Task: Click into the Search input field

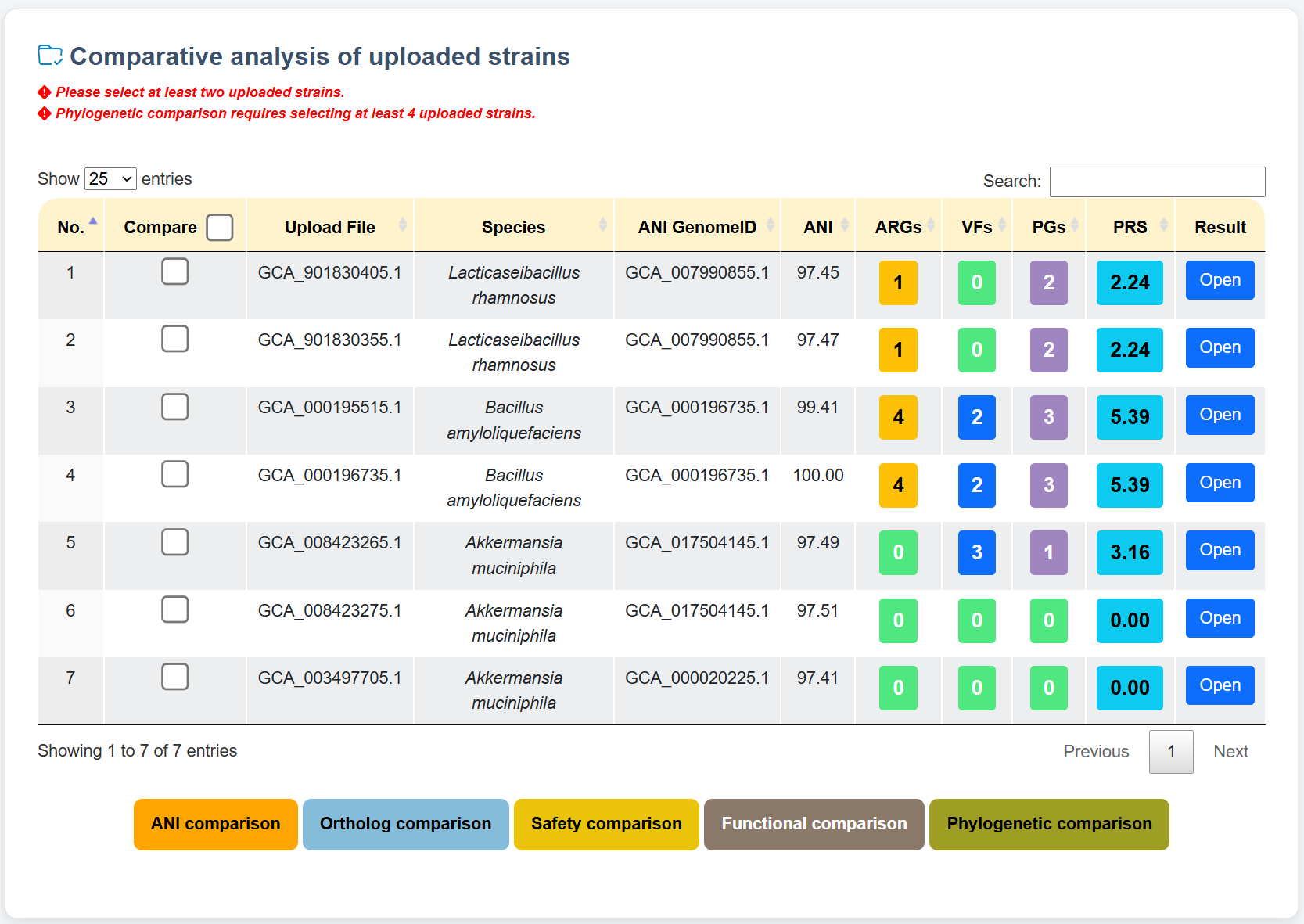Action: [x=1156, y=182]
